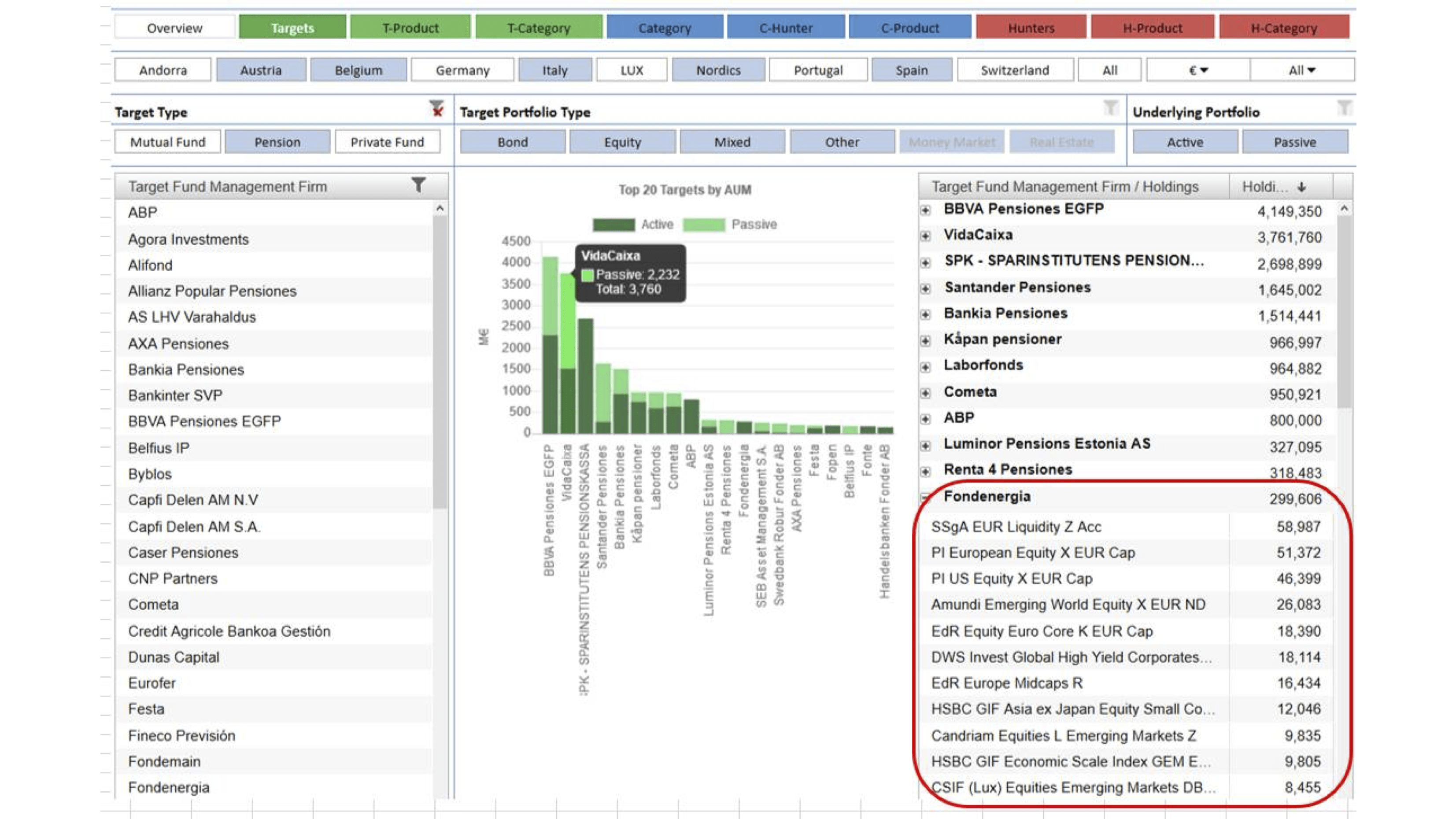Sort by the Holdings column arrow

pyautogui.click(x=1302, y=187)
